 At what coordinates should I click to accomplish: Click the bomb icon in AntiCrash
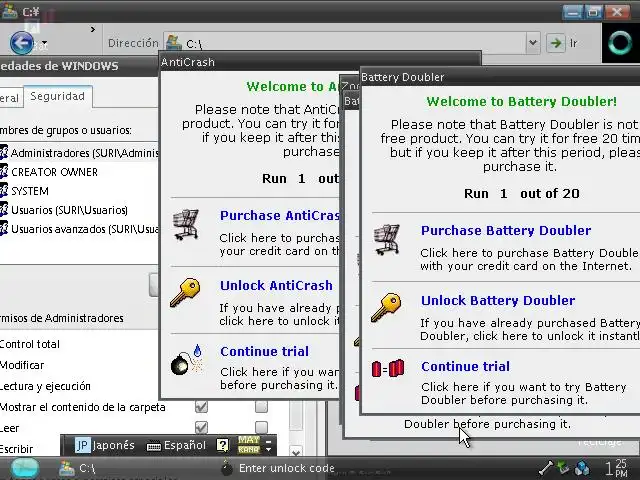(187, 360)
